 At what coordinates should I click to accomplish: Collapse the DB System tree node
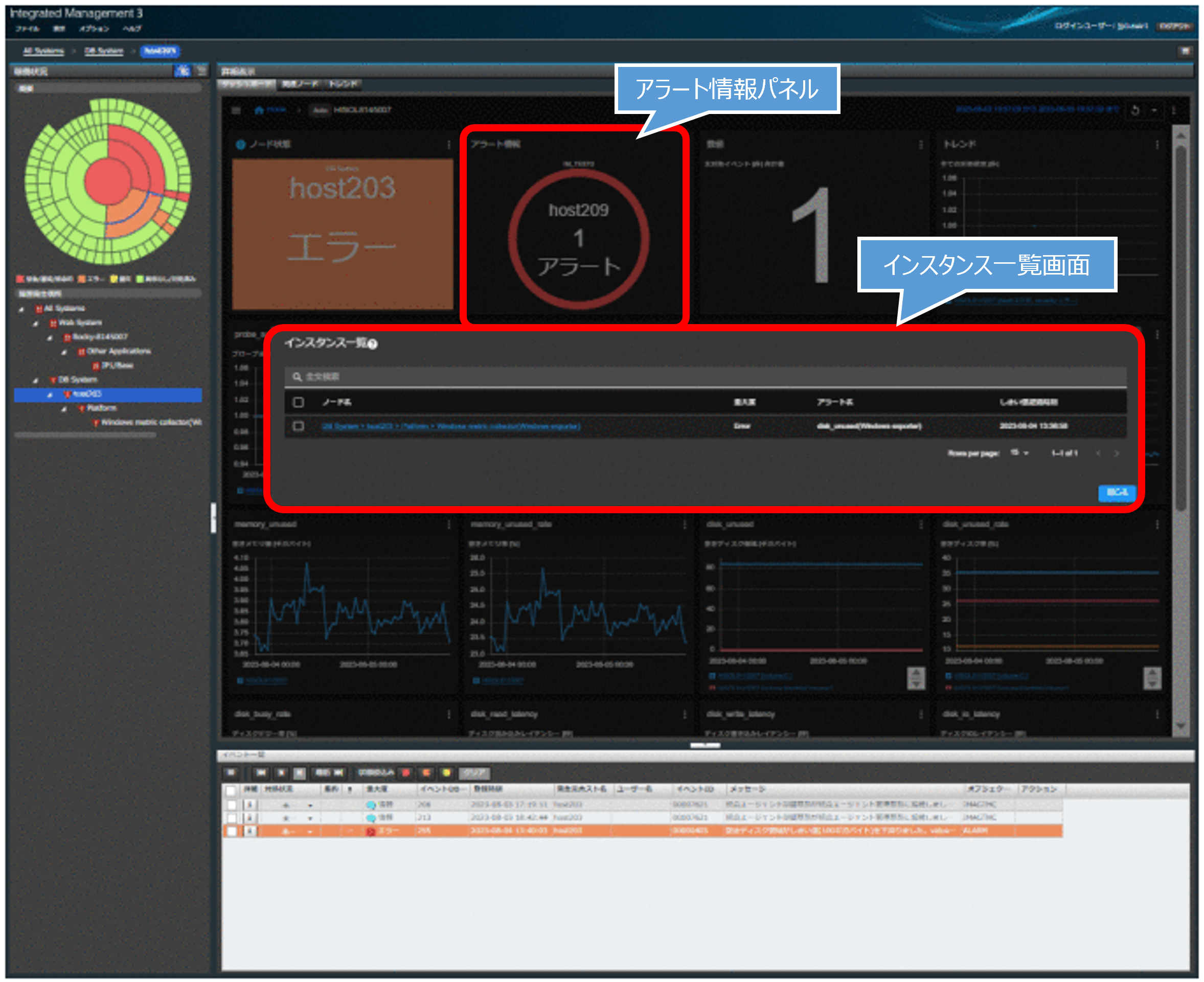[36, 381]
